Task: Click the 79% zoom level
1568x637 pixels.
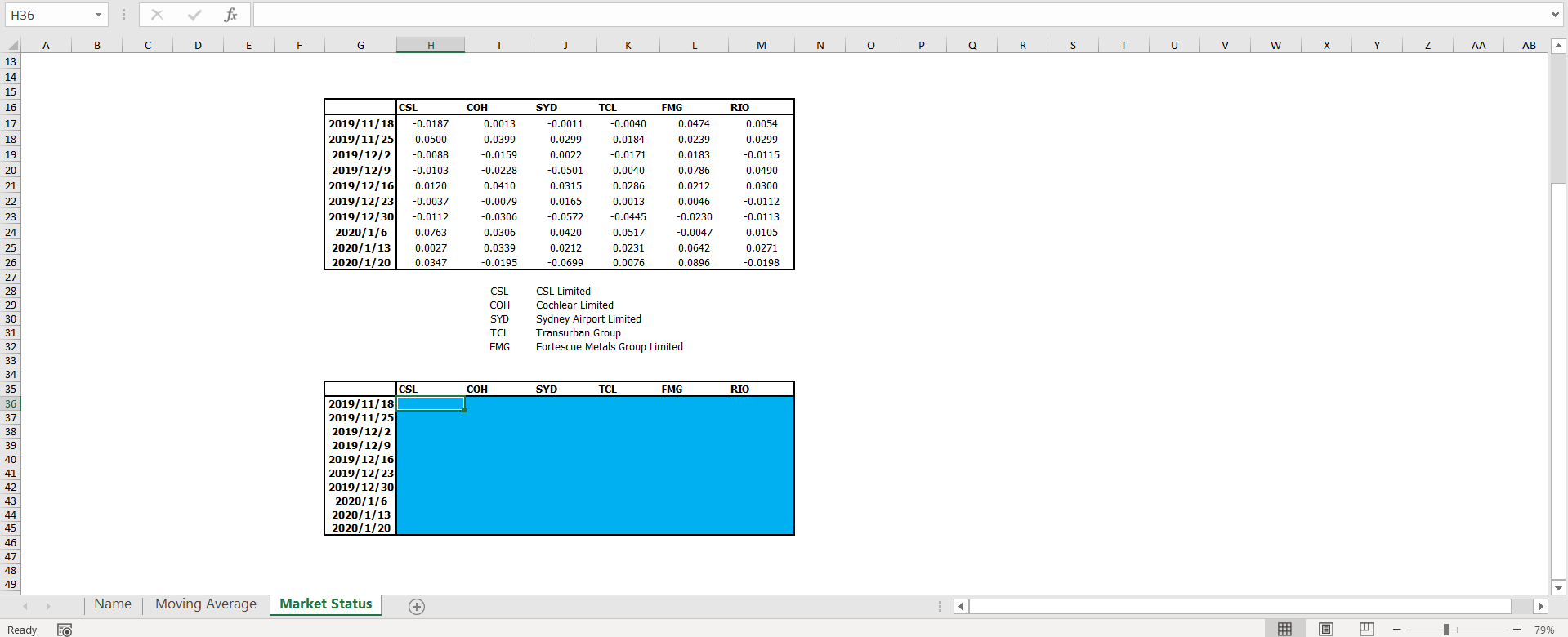Action: [x=1543, y=630]
